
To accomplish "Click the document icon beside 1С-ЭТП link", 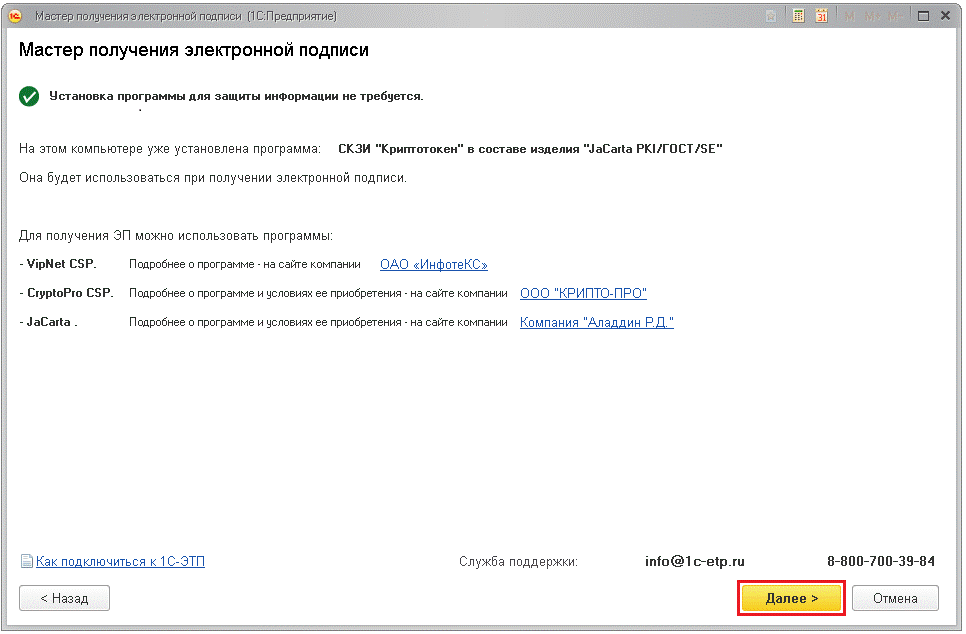I will point(26,561).
